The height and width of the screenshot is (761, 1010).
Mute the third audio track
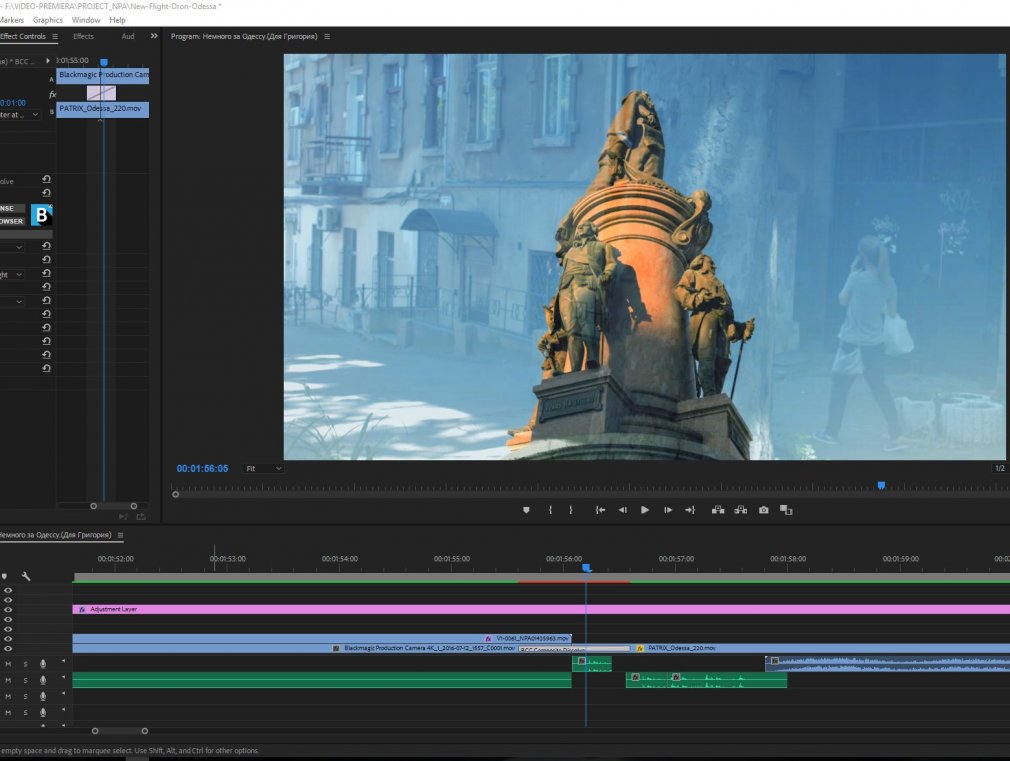(x=8, y=696)
